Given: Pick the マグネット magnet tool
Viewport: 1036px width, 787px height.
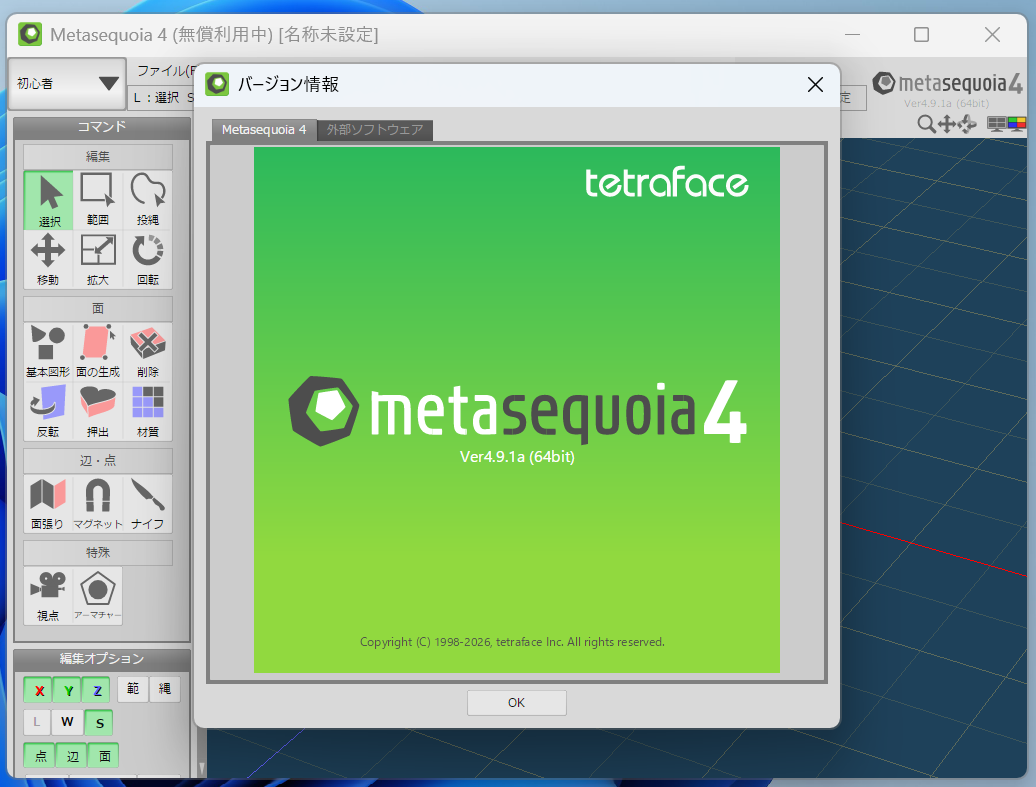Looking at the screenshot, I should pos(98,504).
